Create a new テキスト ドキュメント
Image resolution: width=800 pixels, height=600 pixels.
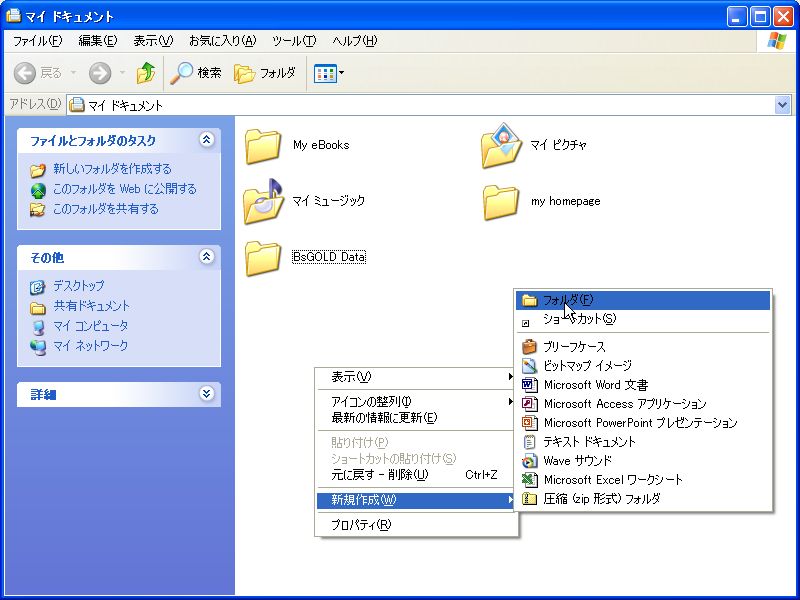pyautogui.click(x=643, y=441)
